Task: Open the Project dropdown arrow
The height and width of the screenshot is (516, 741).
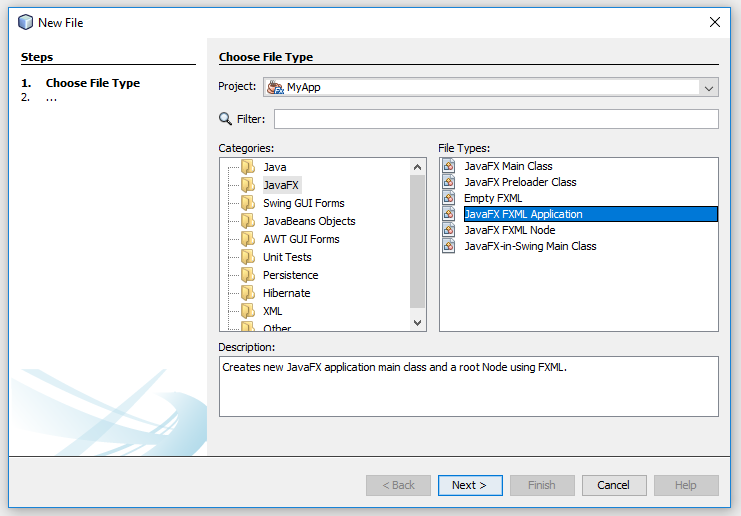Action: (x=708, y=87)
